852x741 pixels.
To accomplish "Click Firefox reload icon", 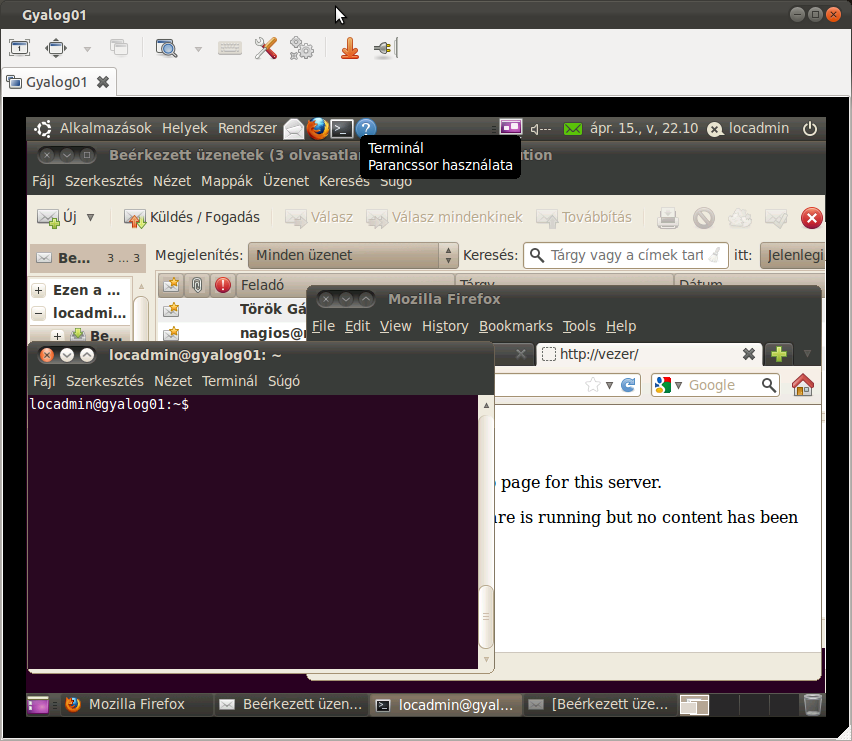I will click(x=628, y=385).
